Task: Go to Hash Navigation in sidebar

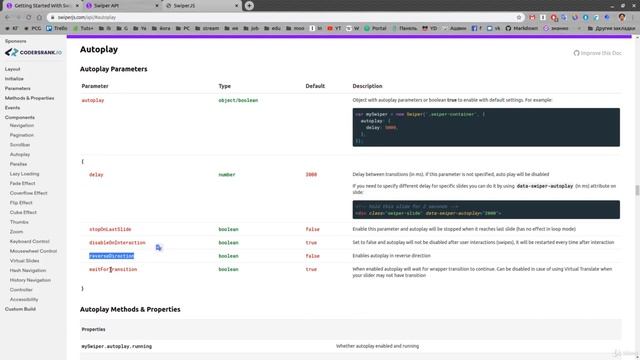Action: pos(28,271)
